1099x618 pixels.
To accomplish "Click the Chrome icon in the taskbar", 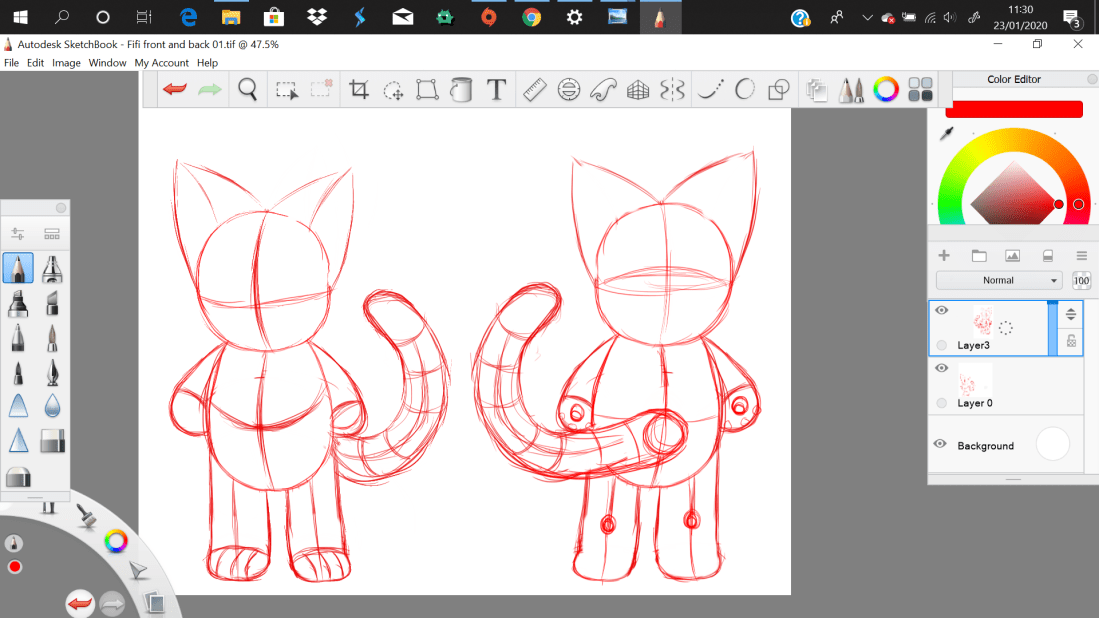I will click(x=531, y=17).
